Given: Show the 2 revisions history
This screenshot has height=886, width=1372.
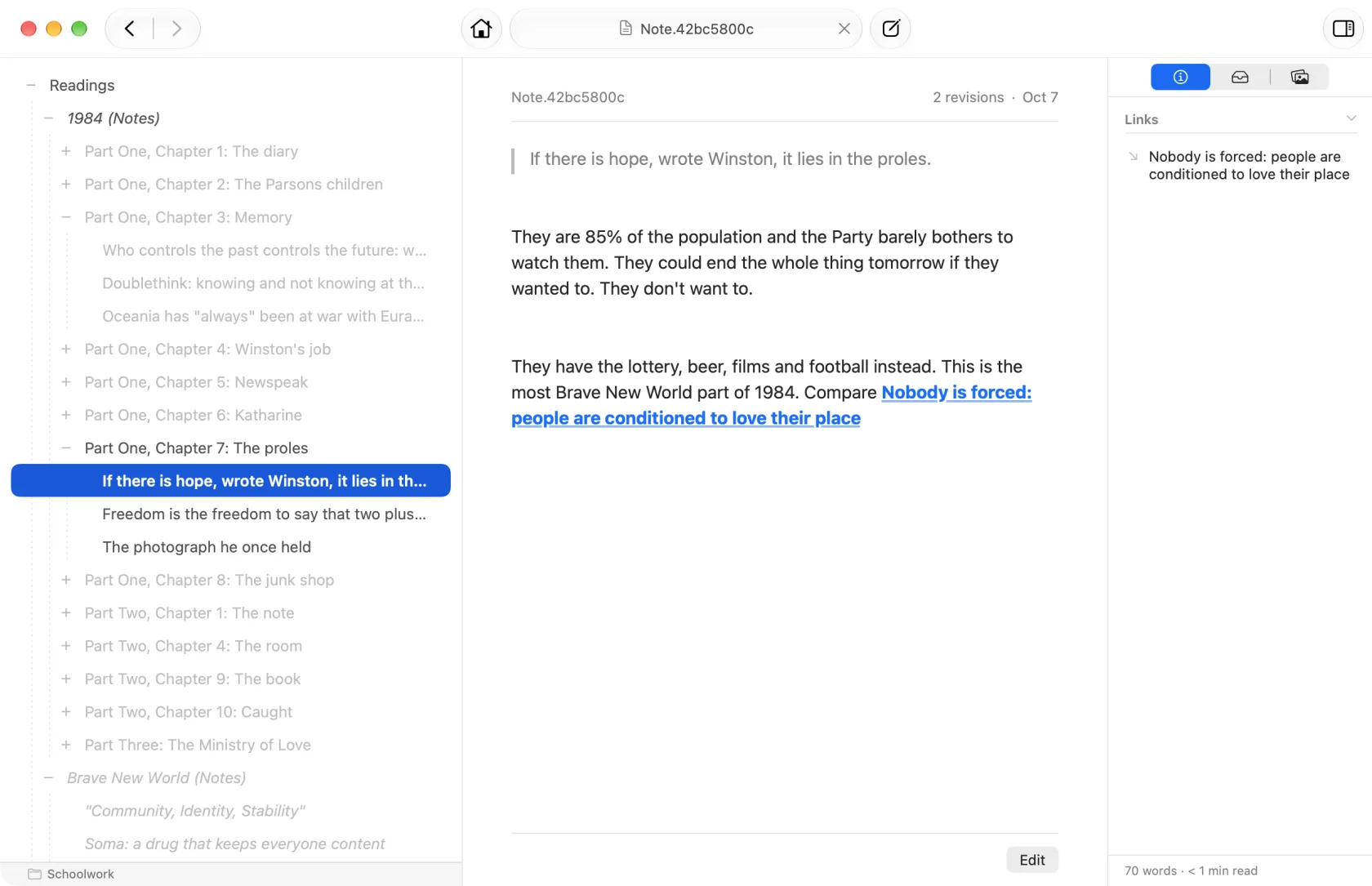Looking at the screenshot, I should [x=968, y=97].
